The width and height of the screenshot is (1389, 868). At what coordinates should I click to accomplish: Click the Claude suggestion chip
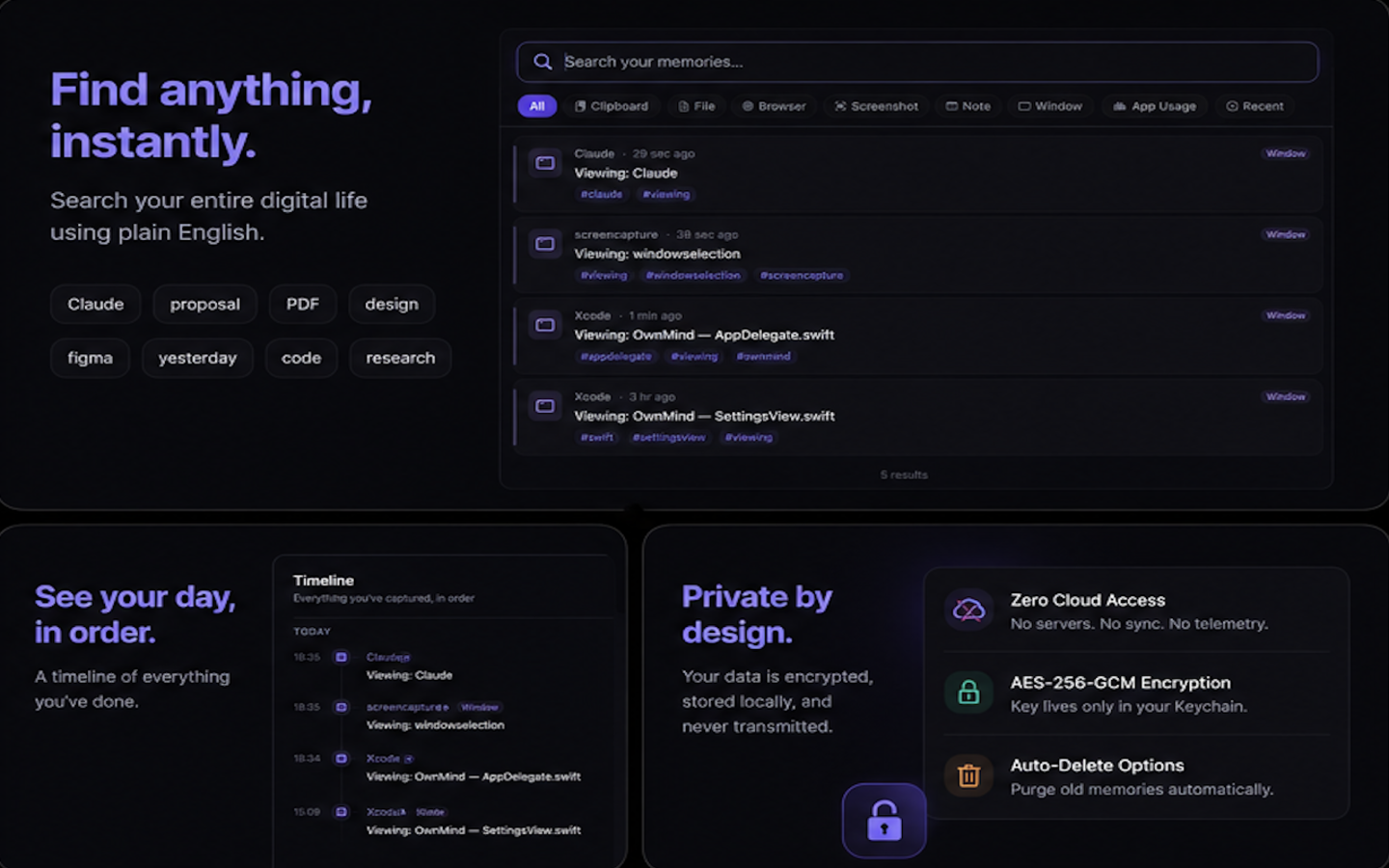[x=95, y=304]
